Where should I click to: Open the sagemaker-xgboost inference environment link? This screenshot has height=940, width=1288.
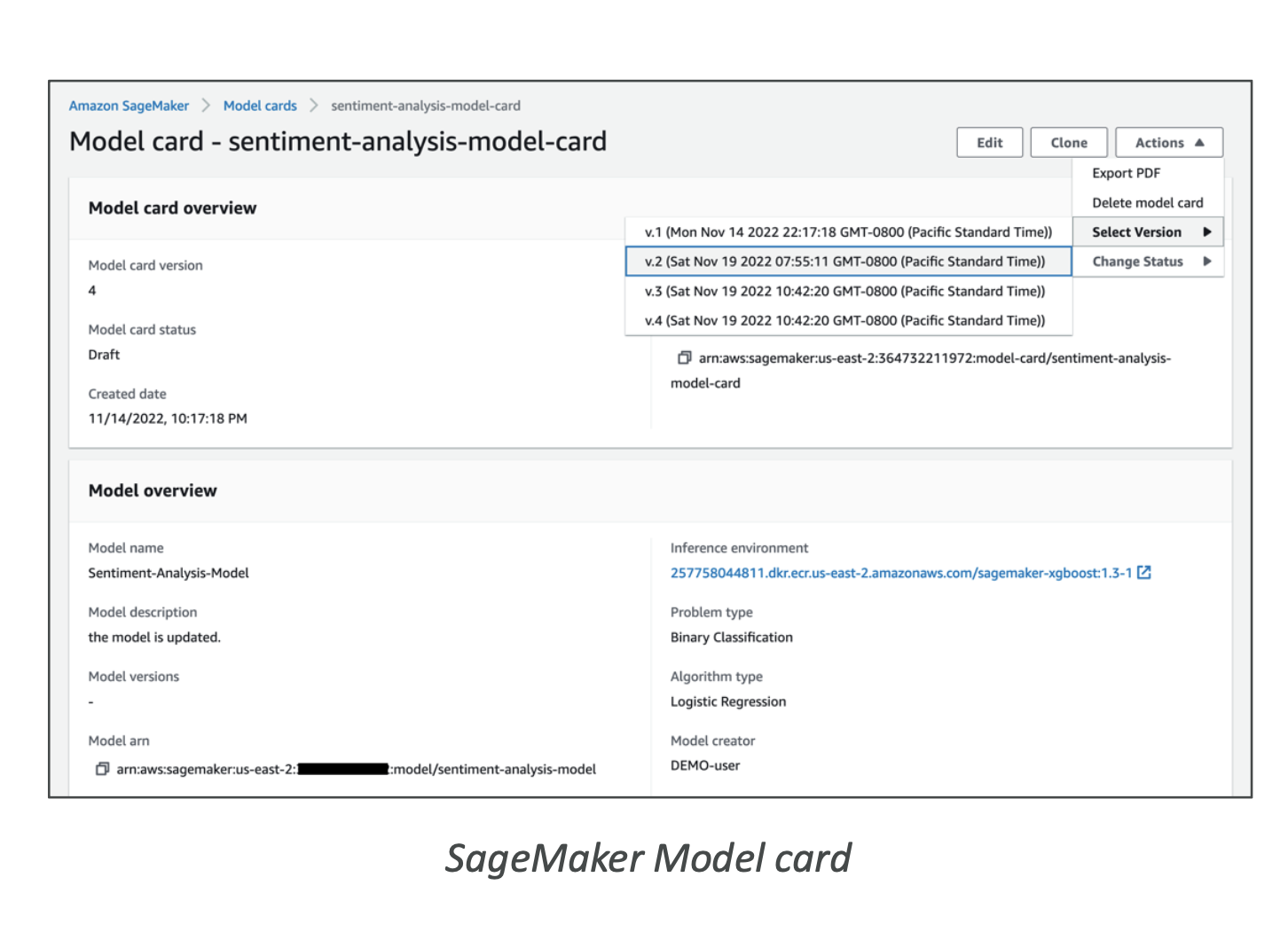[x=900, y=573]
